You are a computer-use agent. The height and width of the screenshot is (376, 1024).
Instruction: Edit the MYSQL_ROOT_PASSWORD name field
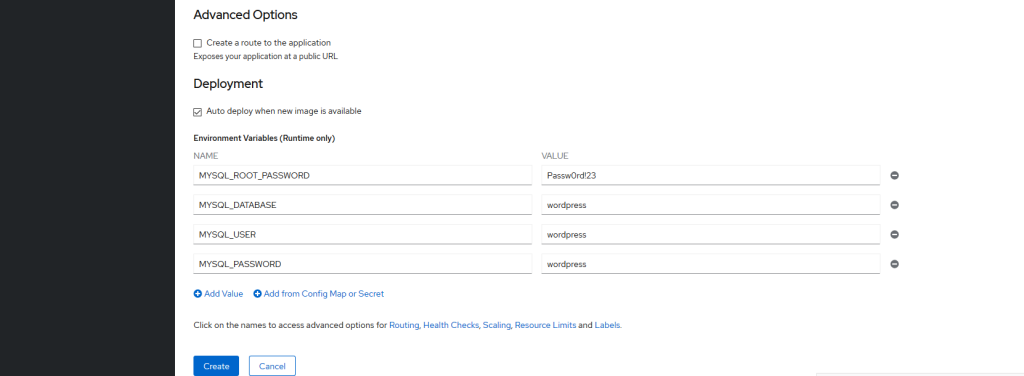[x=362, y=176]
